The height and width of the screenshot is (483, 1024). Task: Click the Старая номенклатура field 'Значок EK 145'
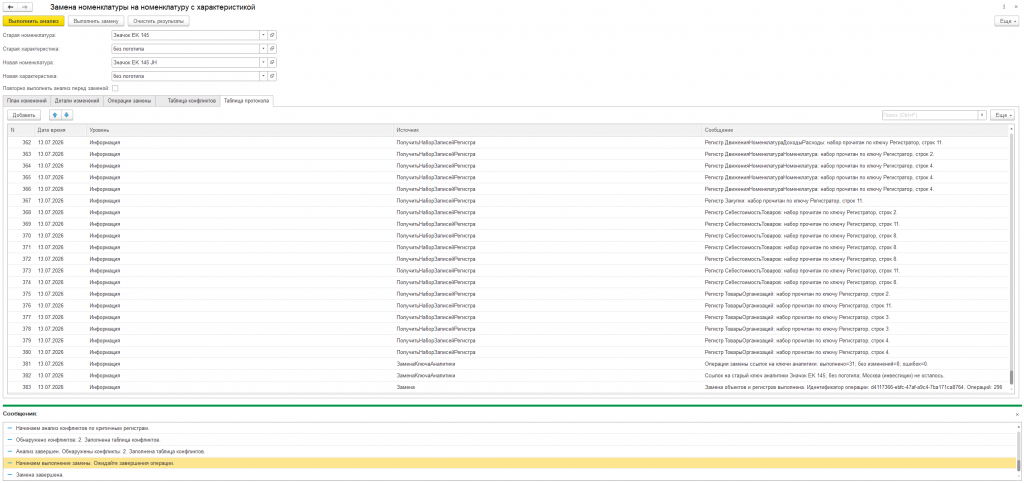click(x=185, y=35)
